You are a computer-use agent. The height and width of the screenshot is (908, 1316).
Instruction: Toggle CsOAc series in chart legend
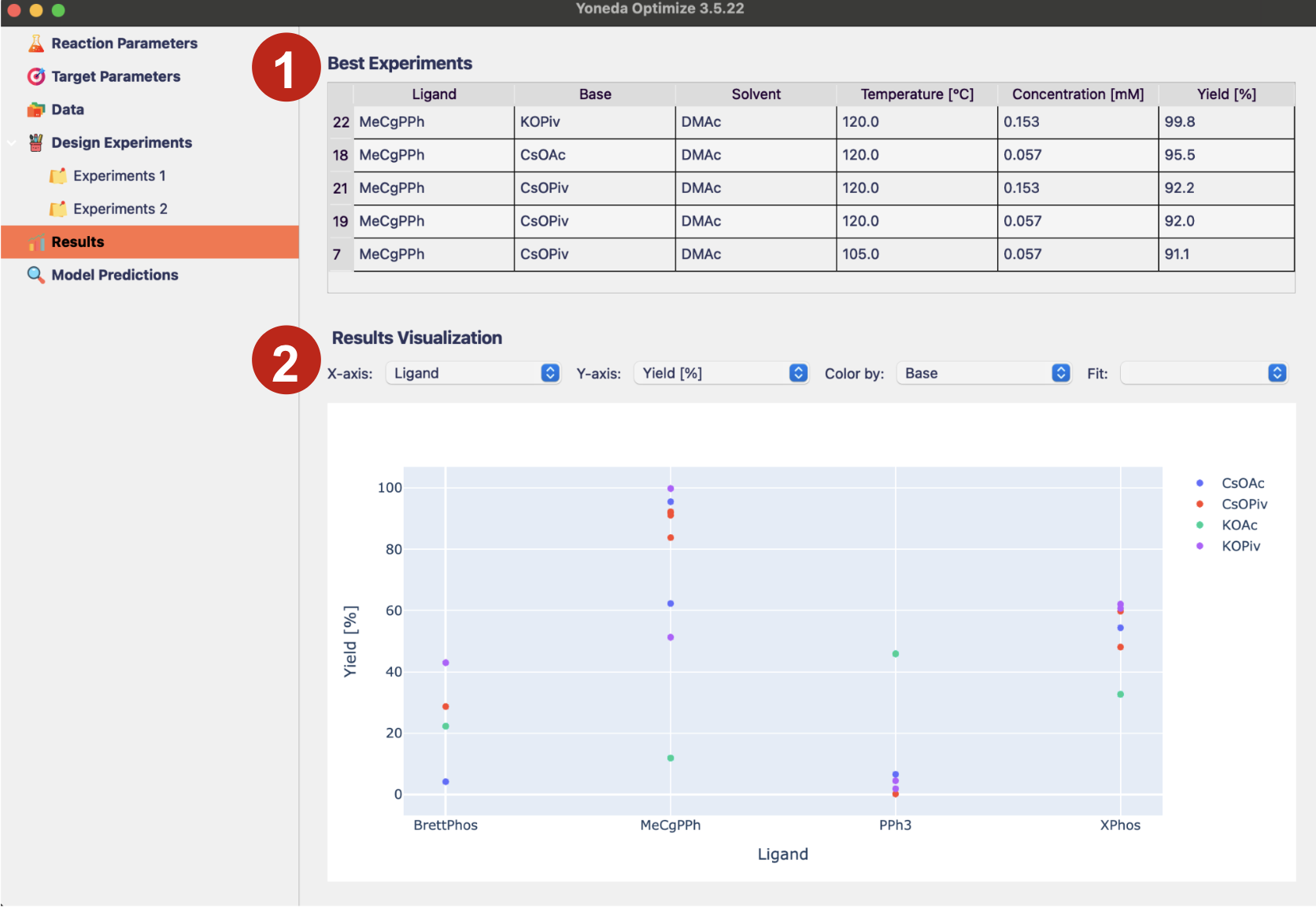click(x=1231, y=483)
